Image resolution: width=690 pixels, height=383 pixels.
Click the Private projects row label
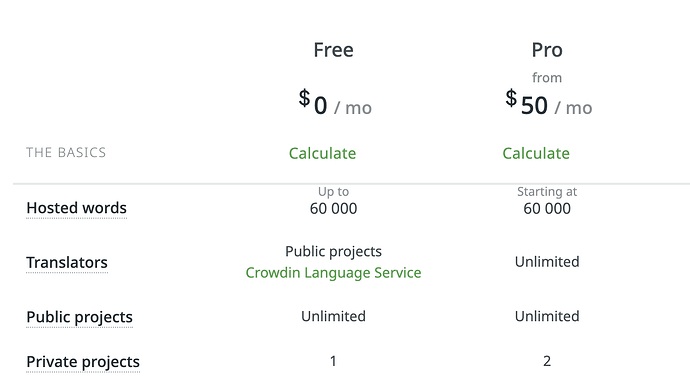[83, 362]
